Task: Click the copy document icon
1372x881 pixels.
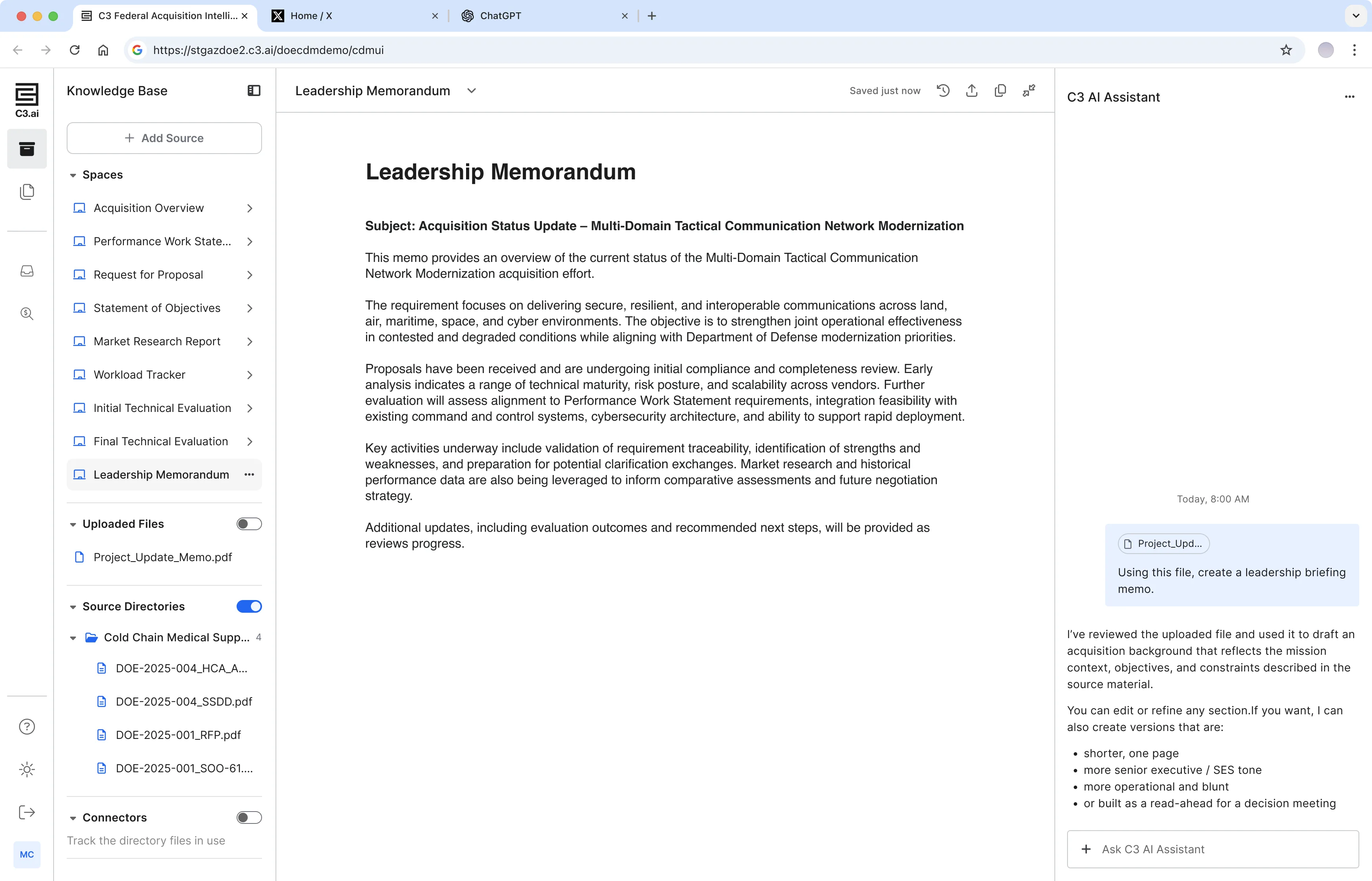Action: 1000,90
